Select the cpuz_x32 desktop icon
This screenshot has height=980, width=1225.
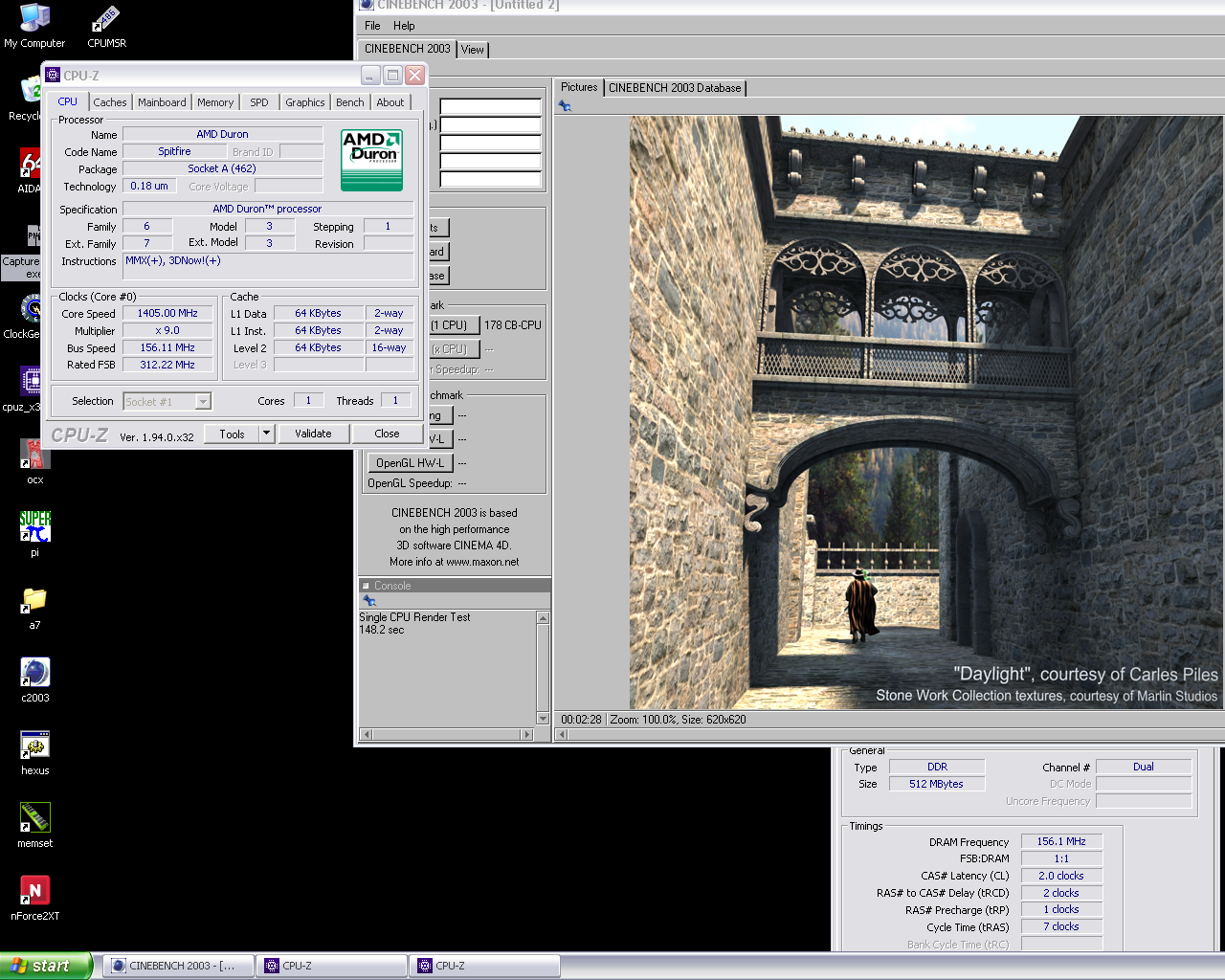(x=23, y=390)
